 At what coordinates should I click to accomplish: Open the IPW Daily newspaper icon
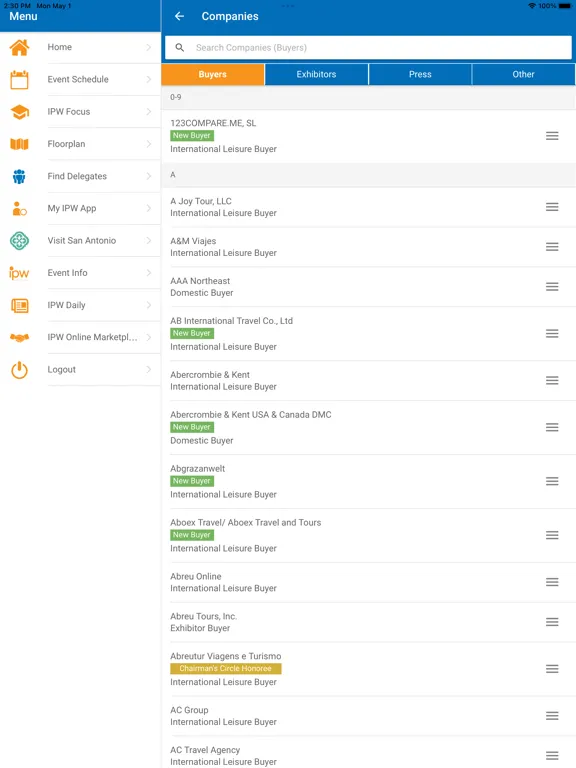[20, 306]
